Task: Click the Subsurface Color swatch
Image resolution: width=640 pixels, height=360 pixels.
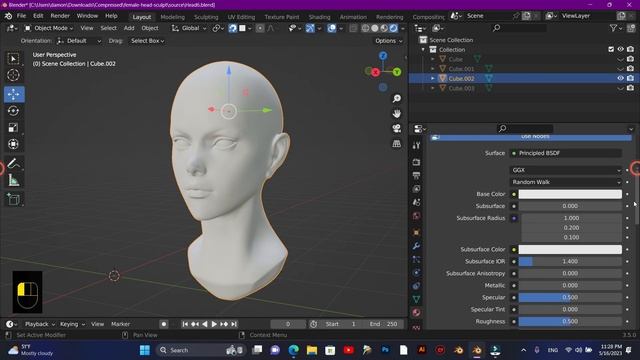Action: tap(570, 249)
